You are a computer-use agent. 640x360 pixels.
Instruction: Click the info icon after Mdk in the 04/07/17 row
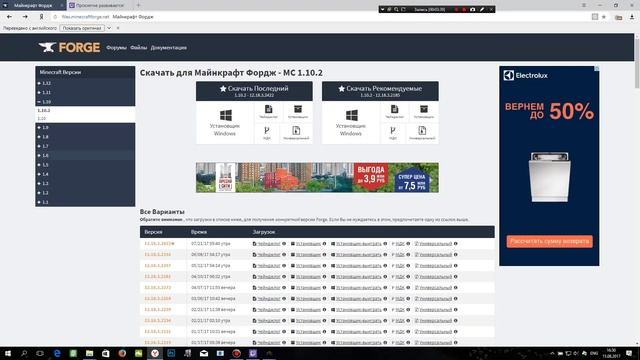coord(408,288)
